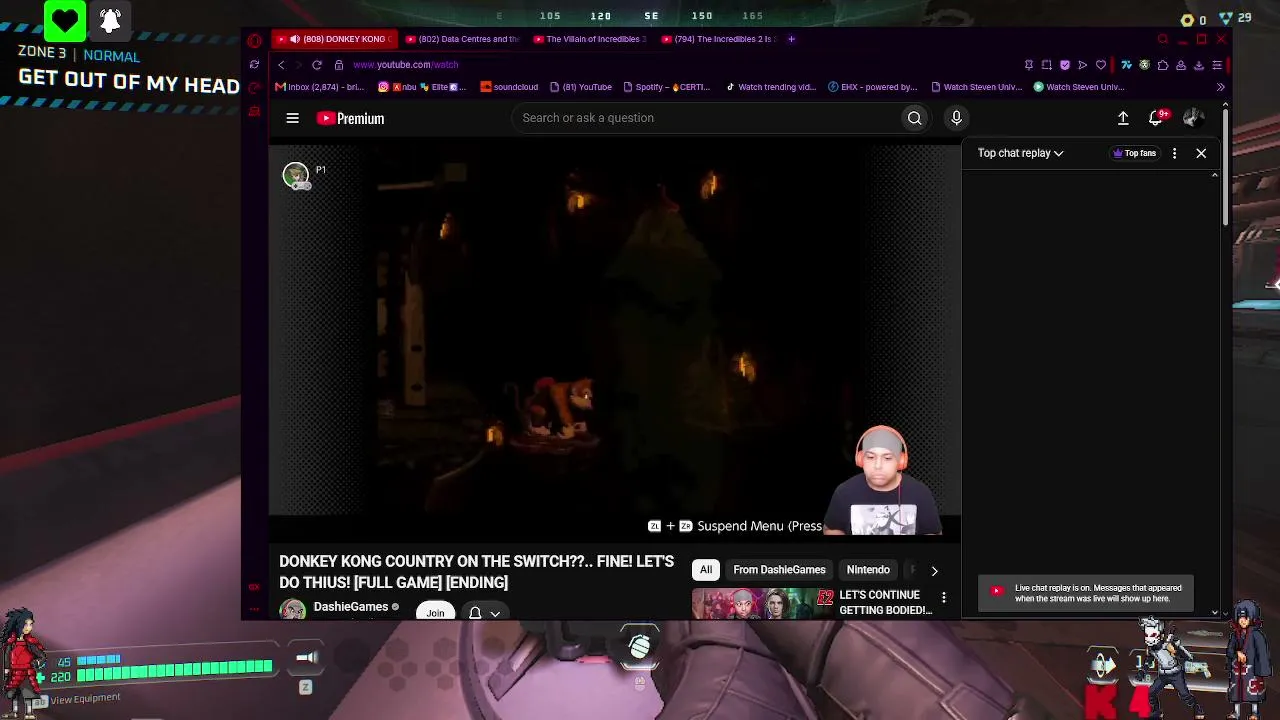
Task: Show more hidden bookmarks chevron
Action: pyautogui.click(x=1220, y=87)
